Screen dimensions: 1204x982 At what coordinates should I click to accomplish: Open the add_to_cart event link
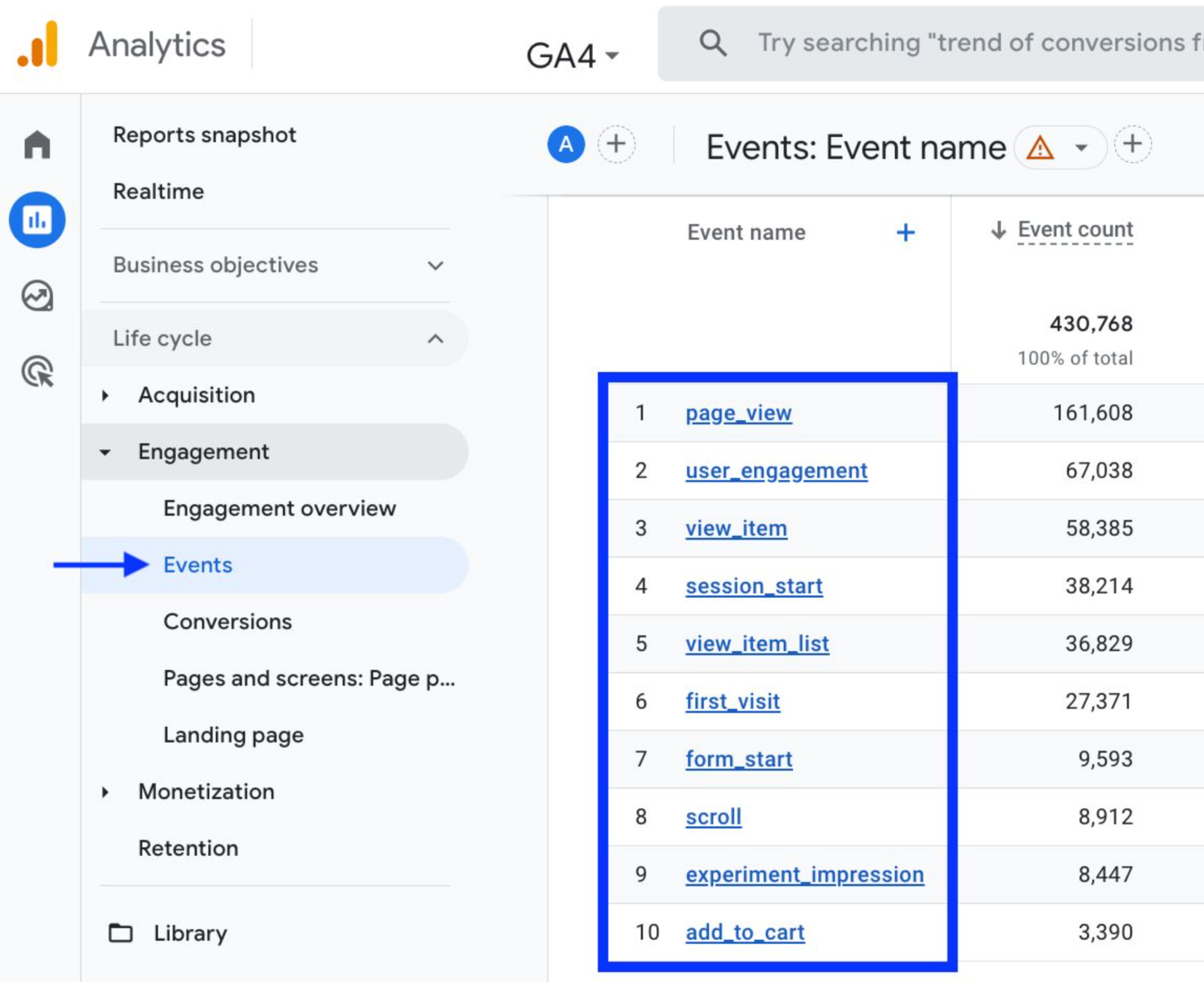click(x=745, y=933)
